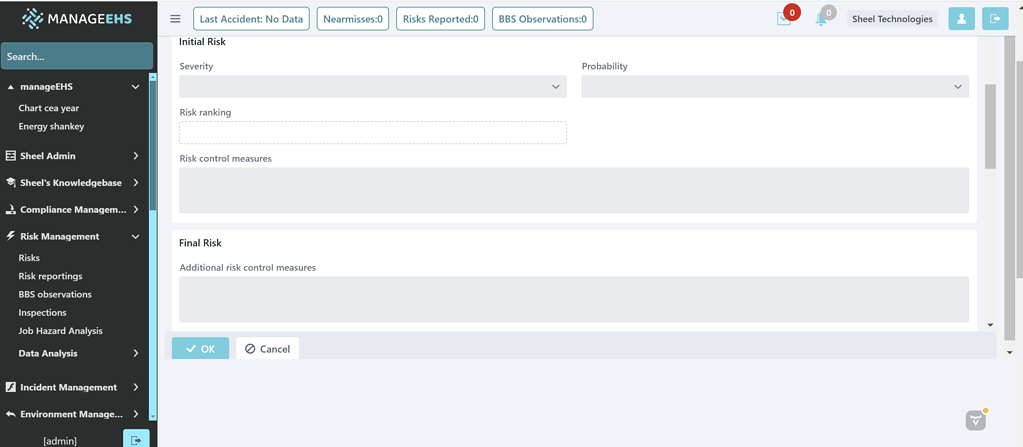
Task: Click Sheel Technologies company label
Action: [x=892, y=19]
